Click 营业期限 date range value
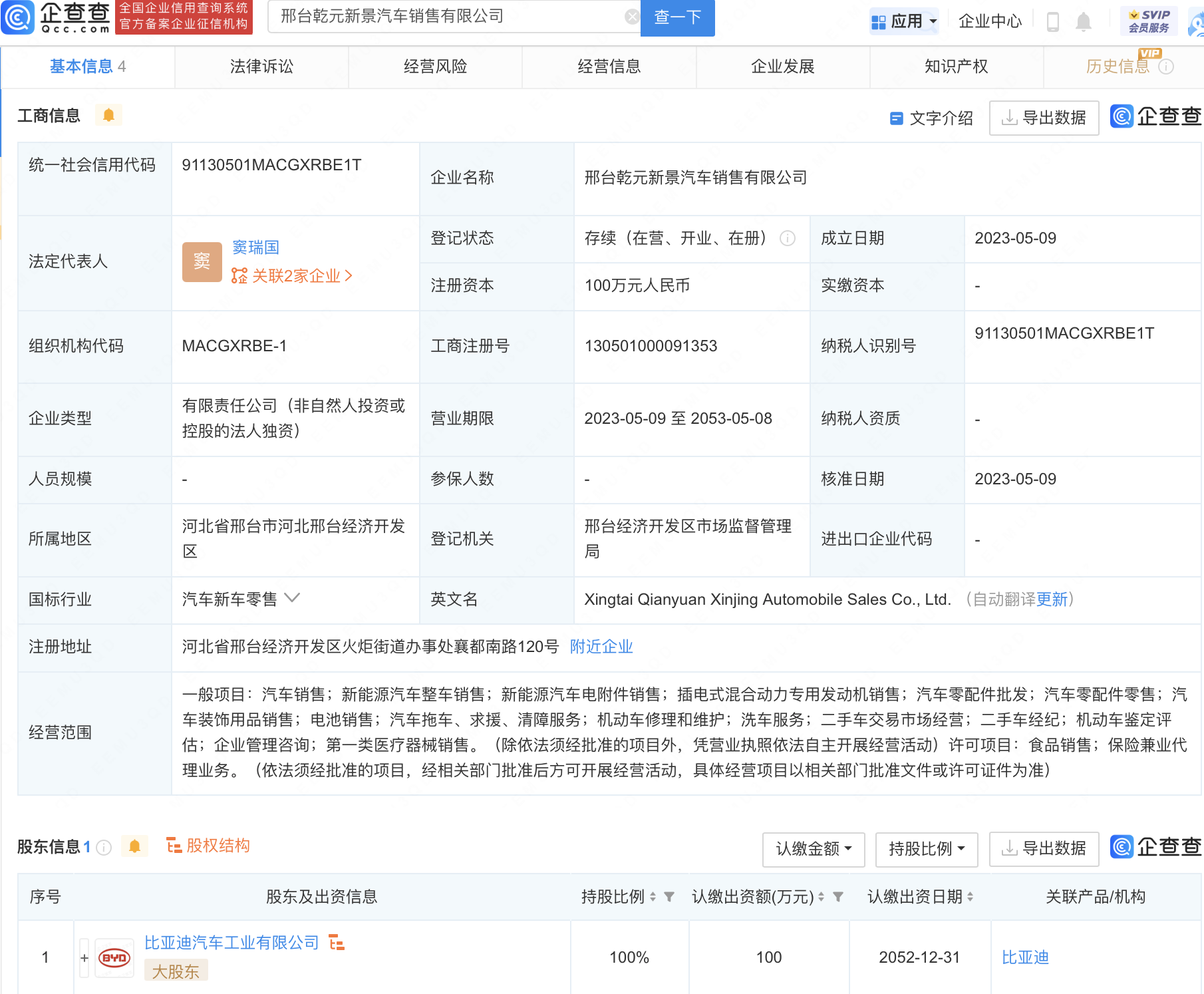This screenshot has width=1204, height=994. tap(678, 418)
